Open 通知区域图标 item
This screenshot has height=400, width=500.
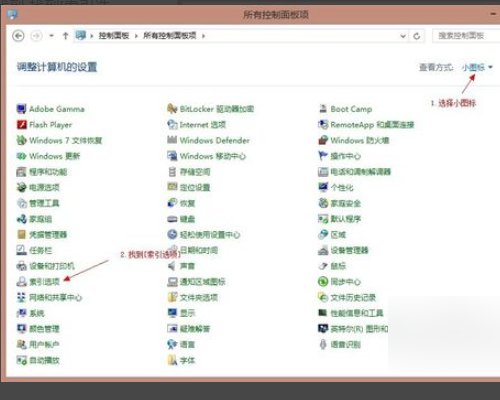tap(196, 281)
